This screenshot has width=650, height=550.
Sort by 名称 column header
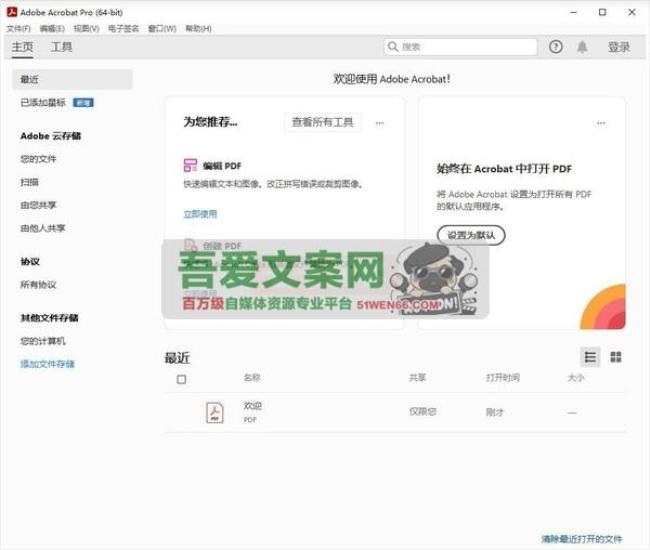pyautogui.click(x=252, y=378)
